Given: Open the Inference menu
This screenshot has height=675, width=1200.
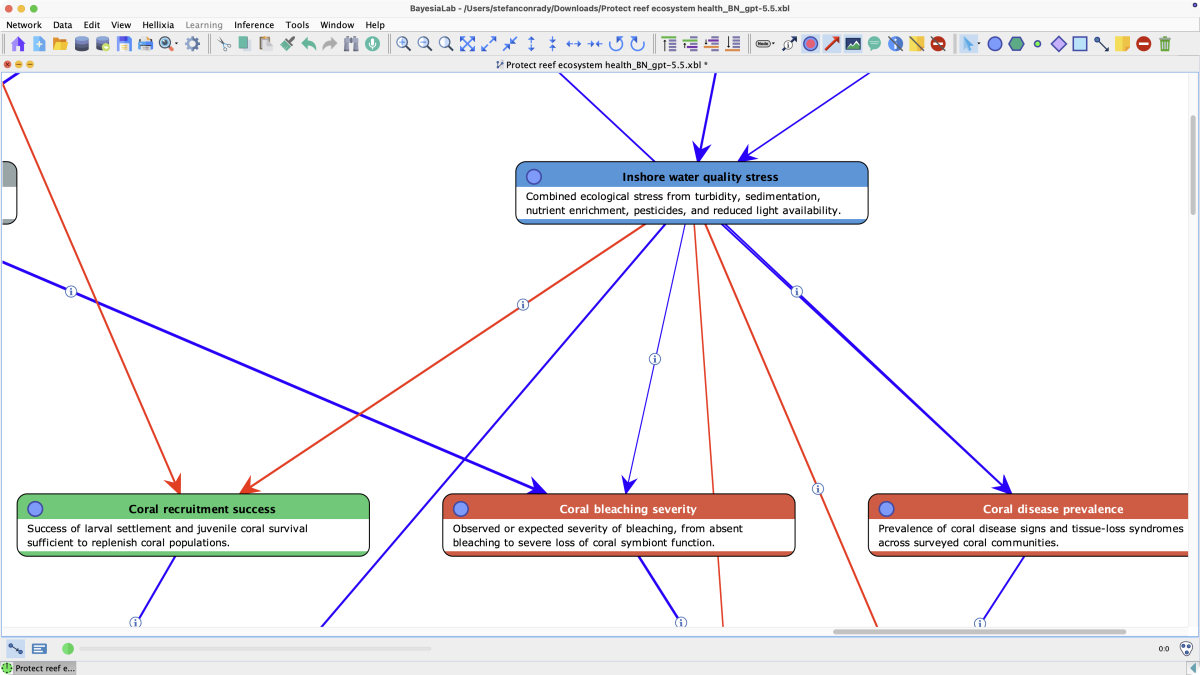Looking at the screenshot, I should [254, 25].
